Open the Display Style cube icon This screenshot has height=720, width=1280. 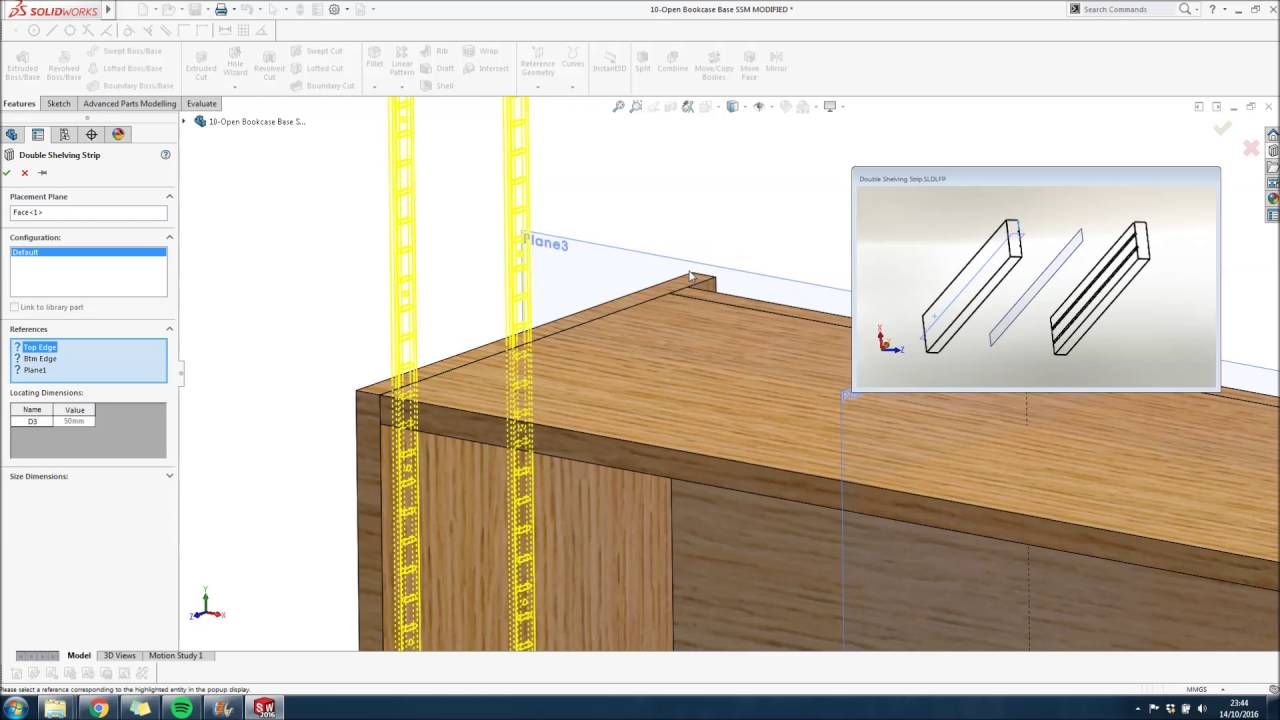pos(733,106)
